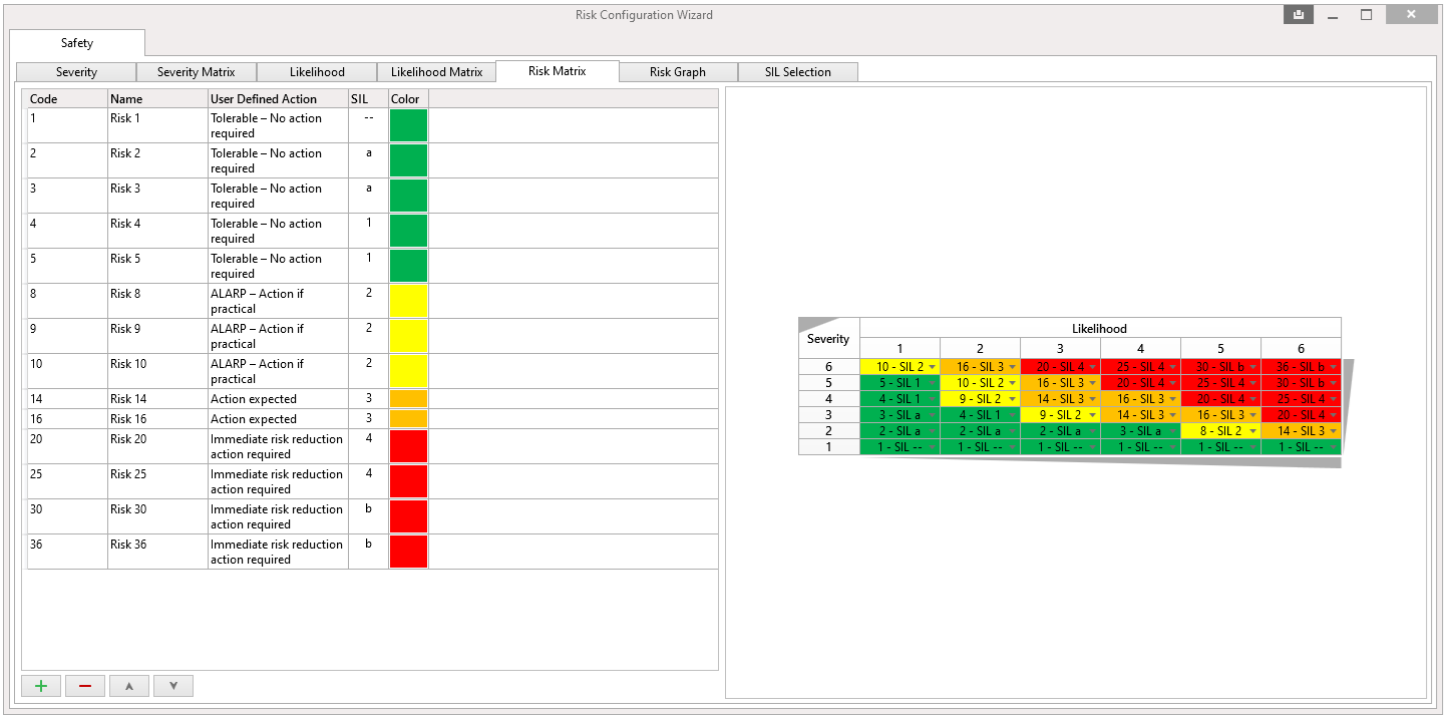This screenshot has height=717, width=1446.
Task: Switch to the SIL Selection tab
Action: click(798, 72)
